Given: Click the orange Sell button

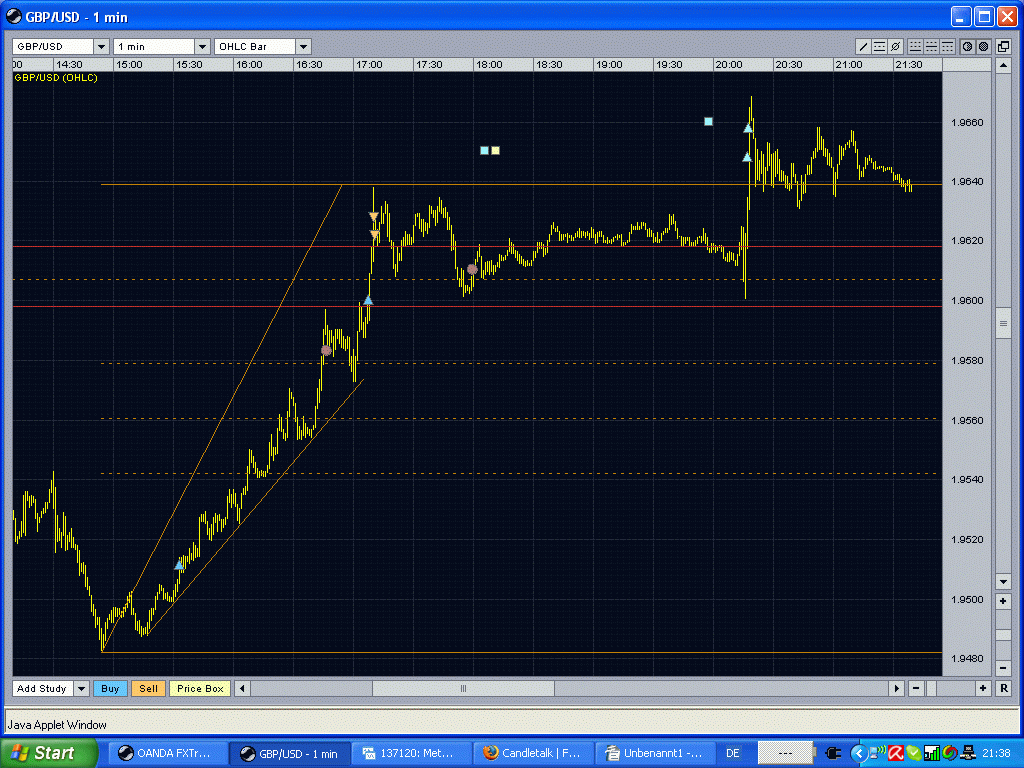Looking at the screenshot, I should 148,689.
